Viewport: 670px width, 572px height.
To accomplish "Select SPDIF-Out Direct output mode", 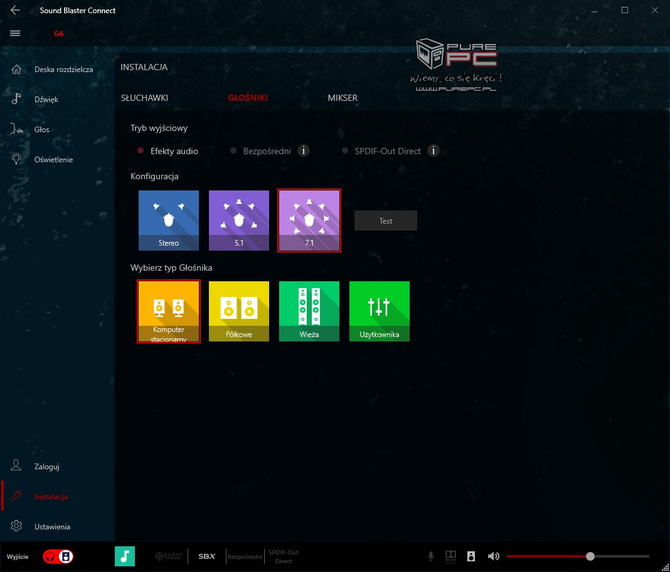I will coord(381,151).
